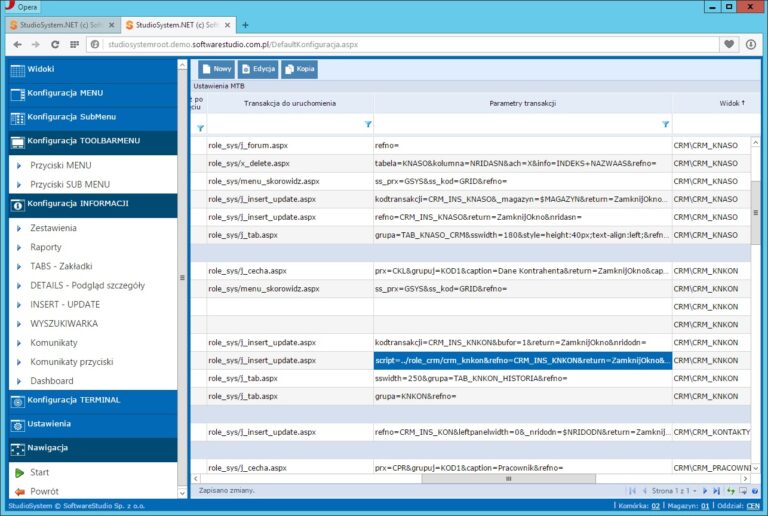Select the role_sys/x_delete.aspx cell

(x=290, y=164)
